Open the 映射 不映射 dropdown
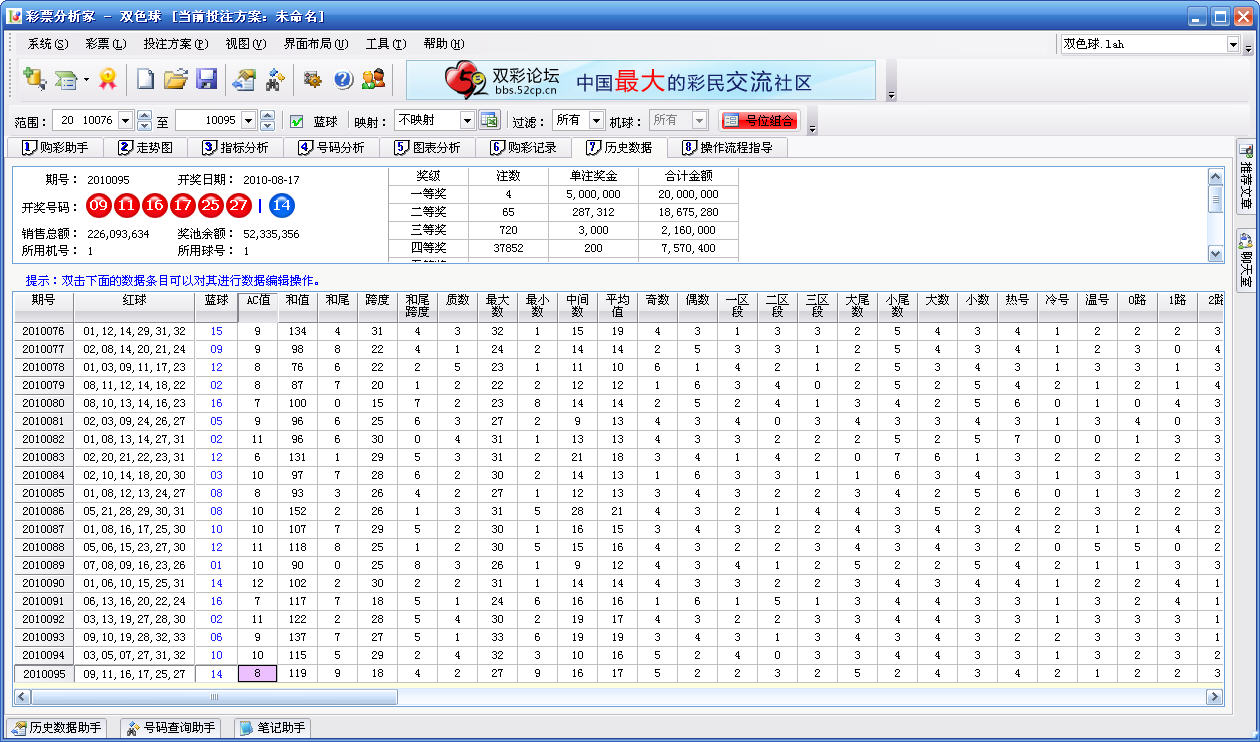1260x742 pixels. [435, 120]
